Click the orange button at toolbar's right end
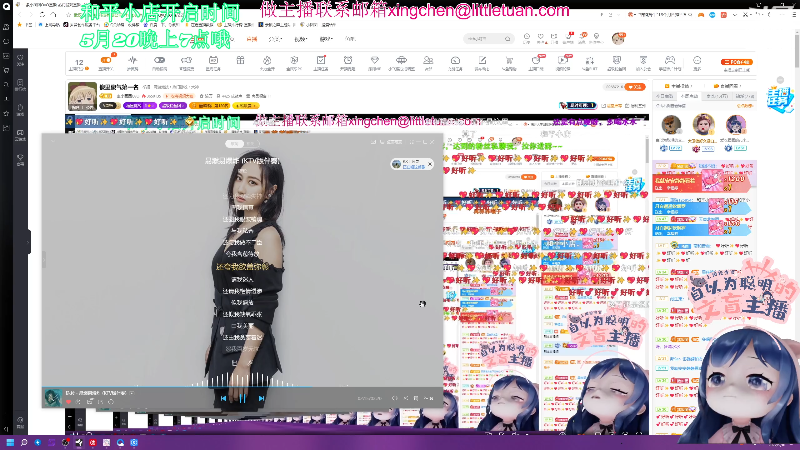Screen dimensions: 800x450 [x=736, y=62]
